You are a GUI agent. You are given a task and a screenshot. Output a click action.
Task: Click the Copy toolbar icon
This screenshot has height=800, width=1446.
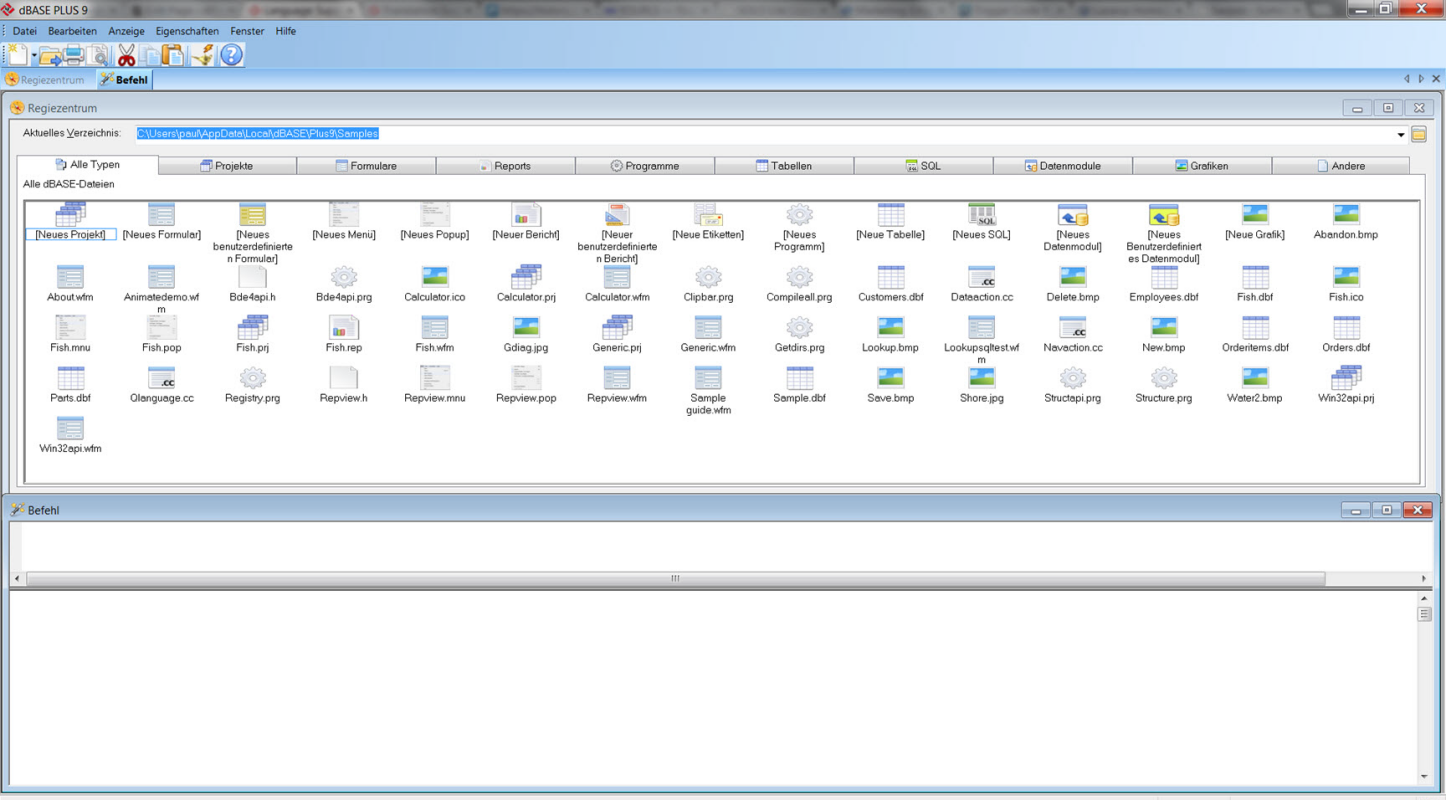click(x=150, y=55)
